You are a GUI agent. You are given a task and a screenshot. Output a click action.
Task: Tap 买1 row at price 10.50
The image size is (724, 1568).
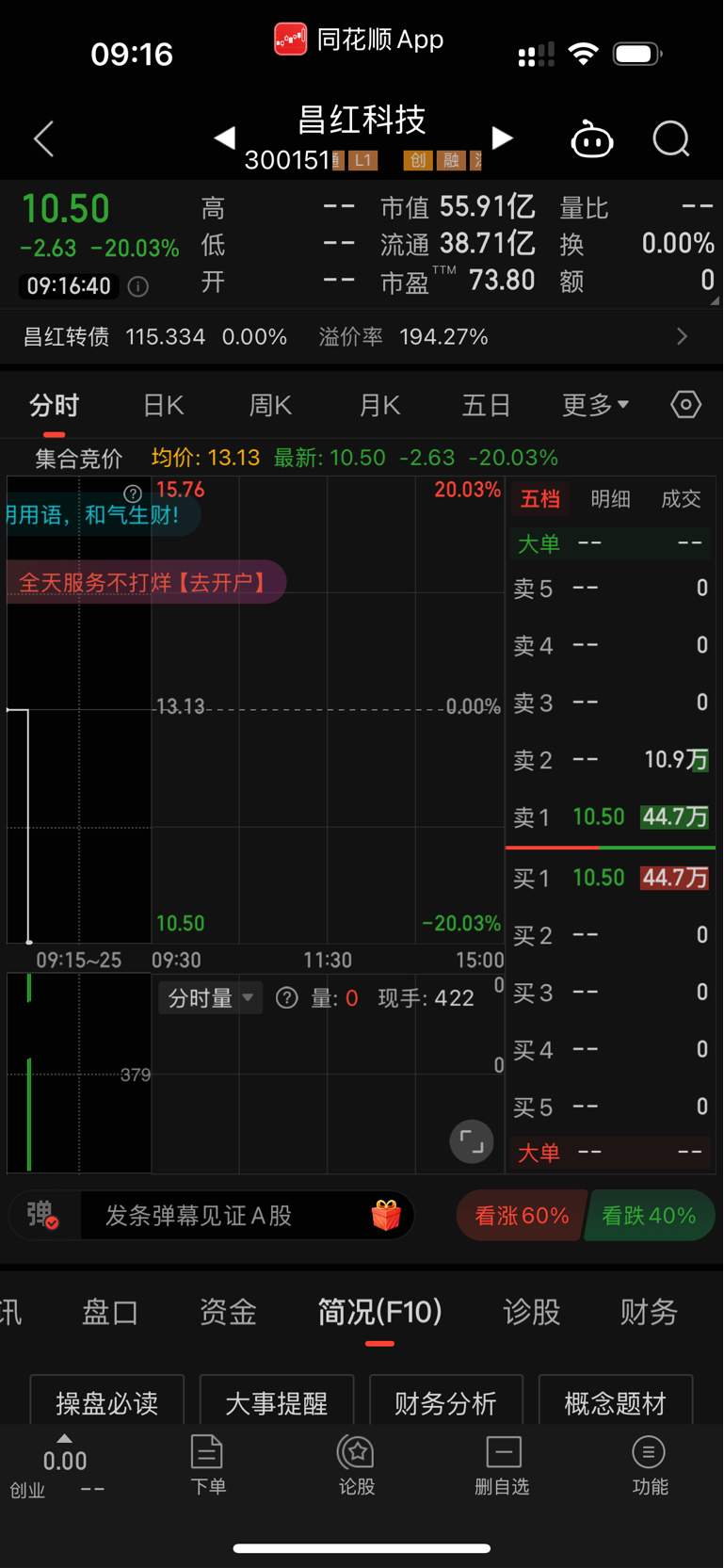tap(611, 878)
